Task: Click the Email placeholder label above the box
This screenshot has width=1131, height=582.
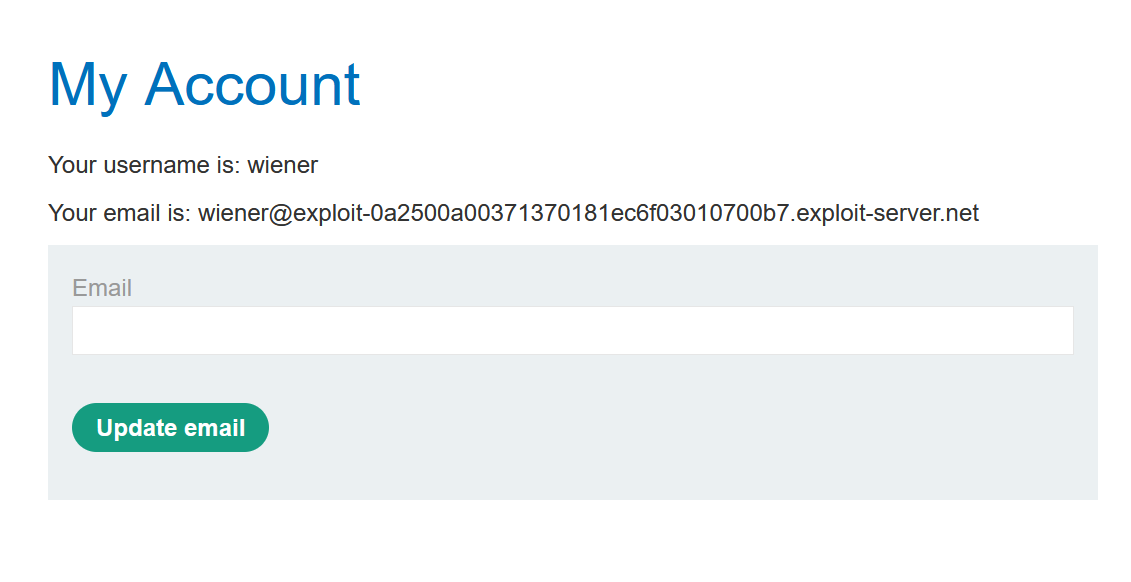Action: click(x=104, y=288)
